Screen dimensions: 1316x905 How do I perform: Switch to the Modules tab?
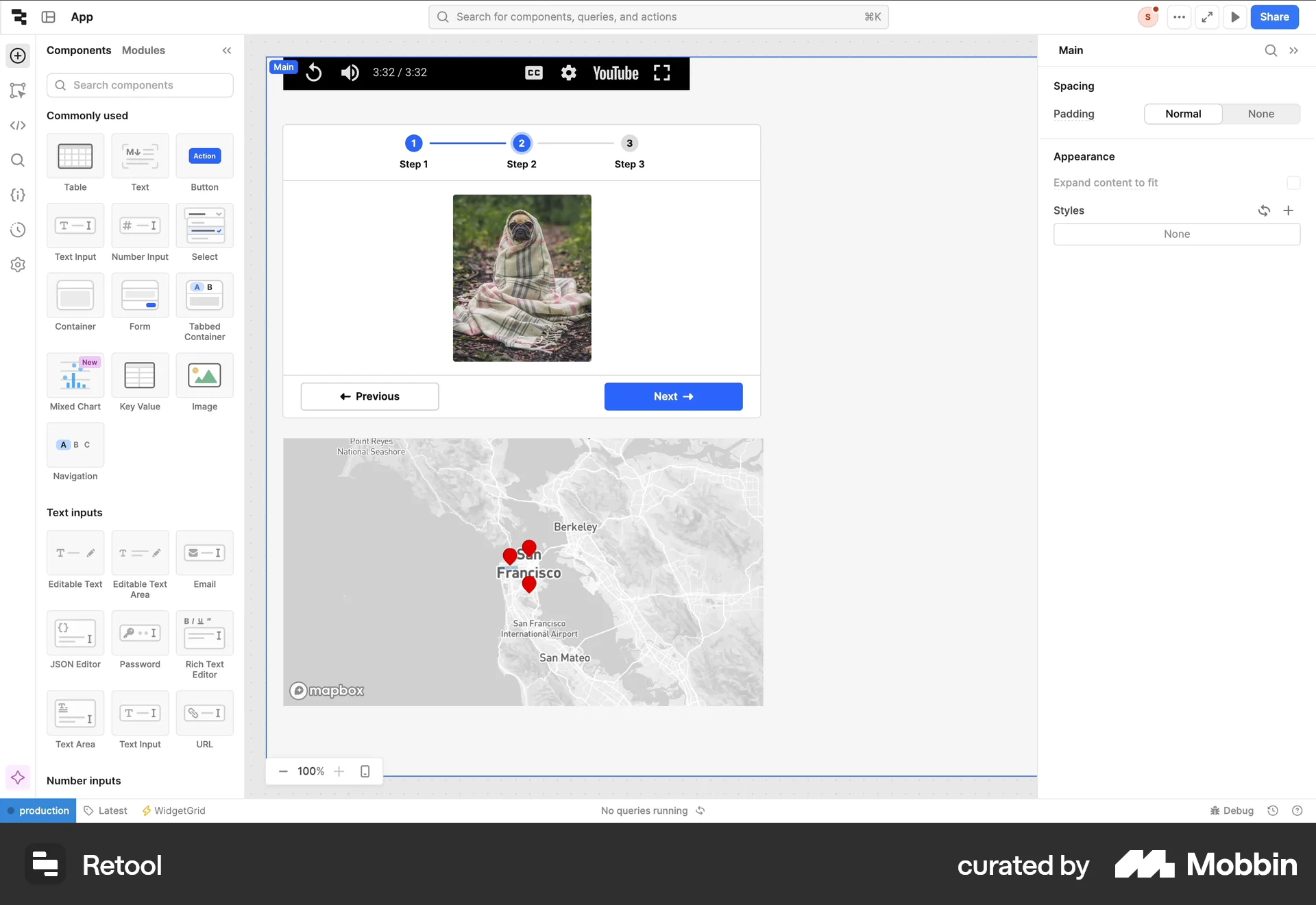click(143, 50)
